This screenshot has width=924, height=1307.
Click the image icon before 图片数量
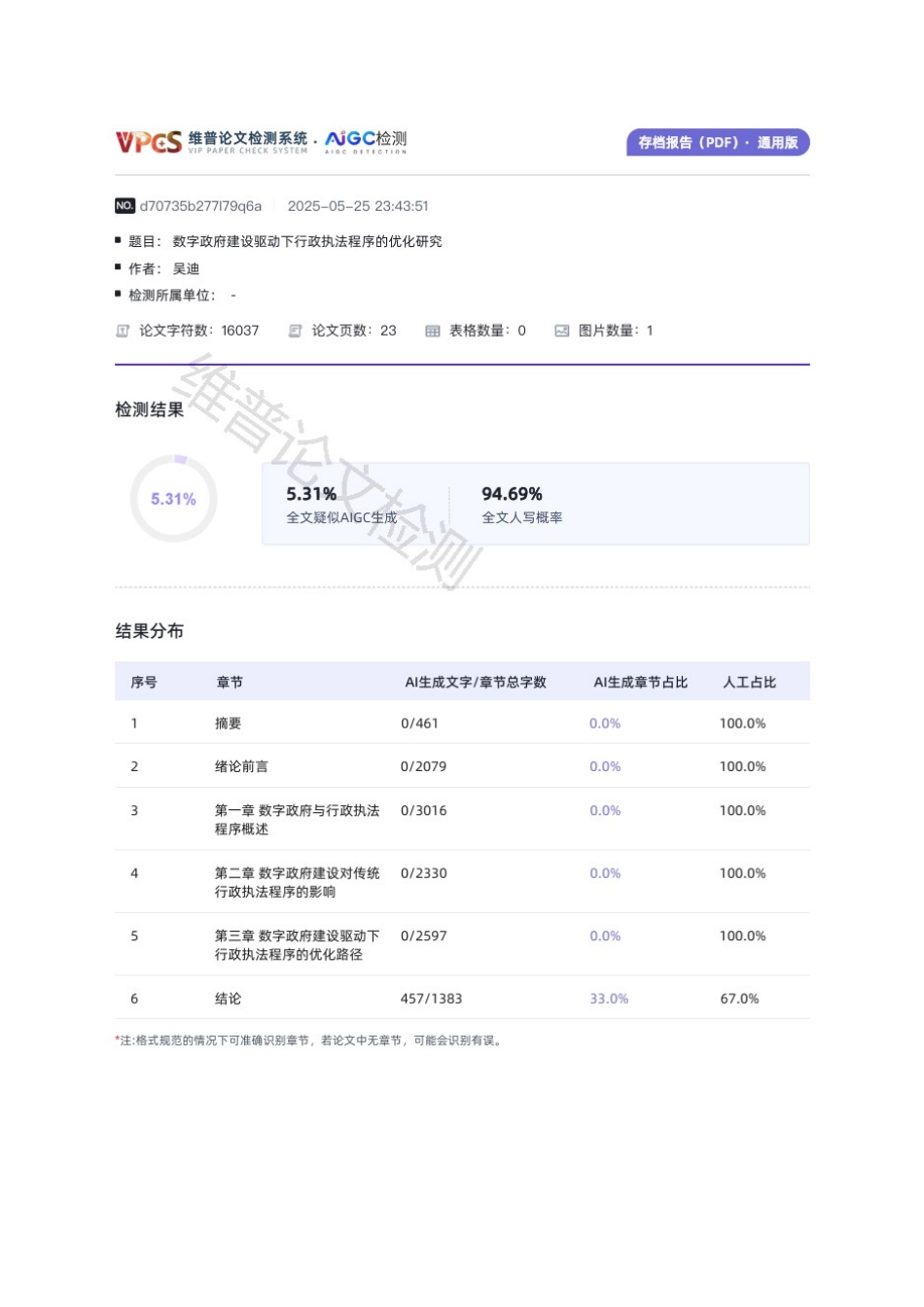tap(560, 331)
